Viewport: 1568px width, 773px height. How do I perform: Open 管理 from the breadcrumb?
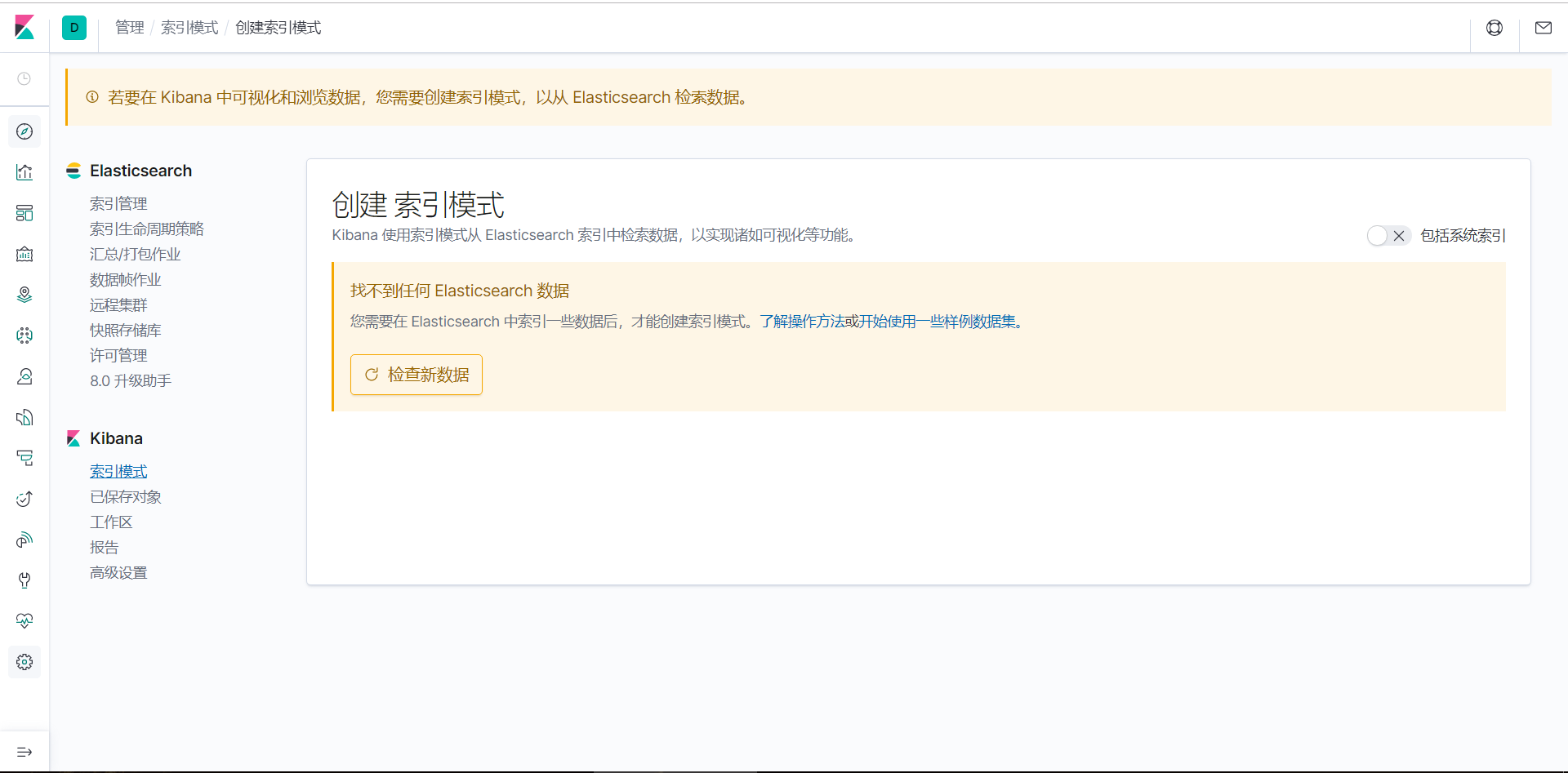point(129,27)
